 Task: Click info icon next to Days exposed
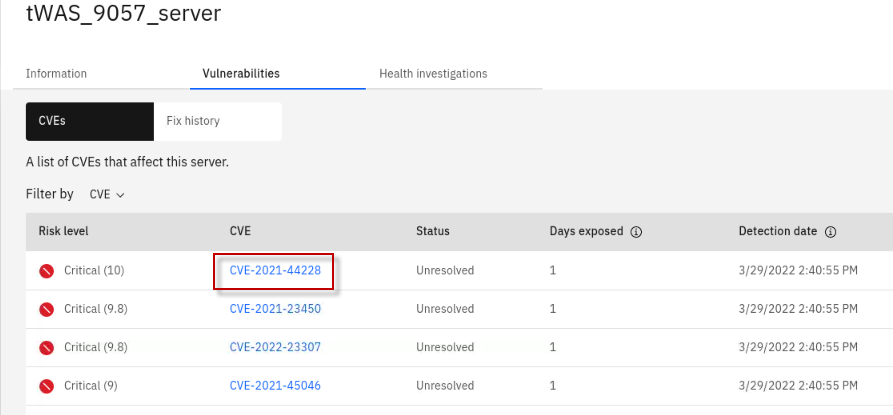[636, 232]
